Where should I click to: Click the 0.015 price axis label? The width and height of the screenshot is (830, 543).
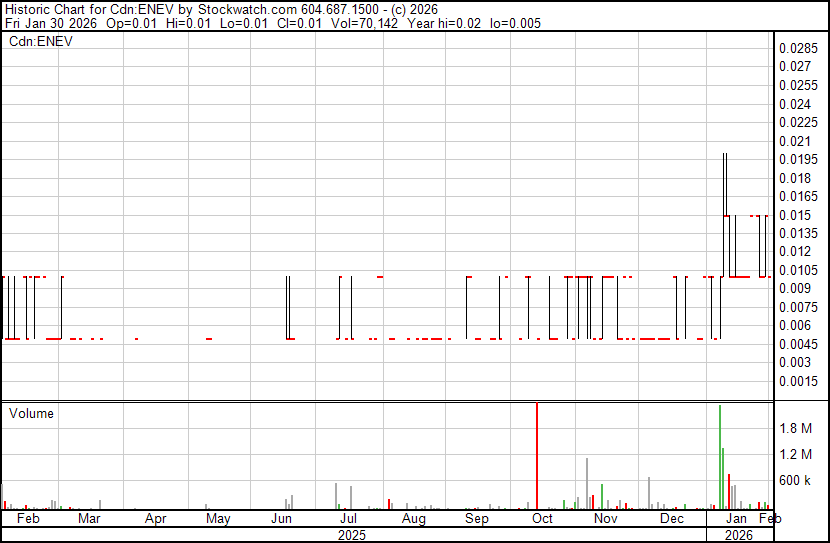coord(795,215)
